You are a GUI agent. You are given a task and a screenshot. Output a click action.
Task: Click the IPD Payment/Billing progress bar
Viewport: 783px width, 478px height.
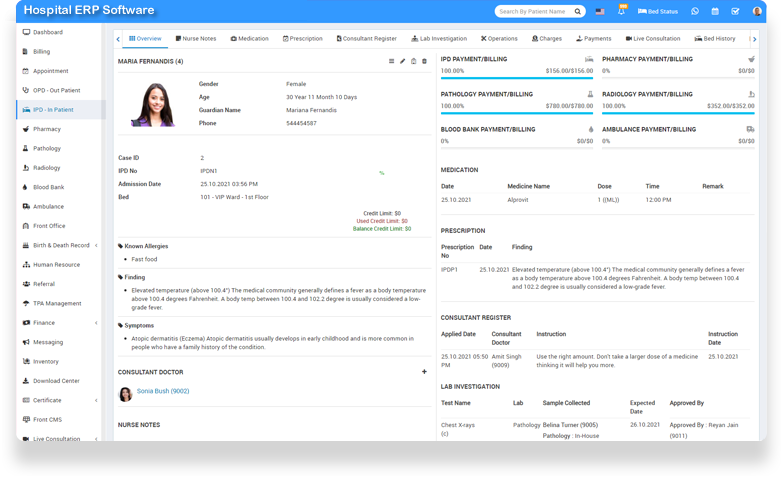click(x=517, y=82)
